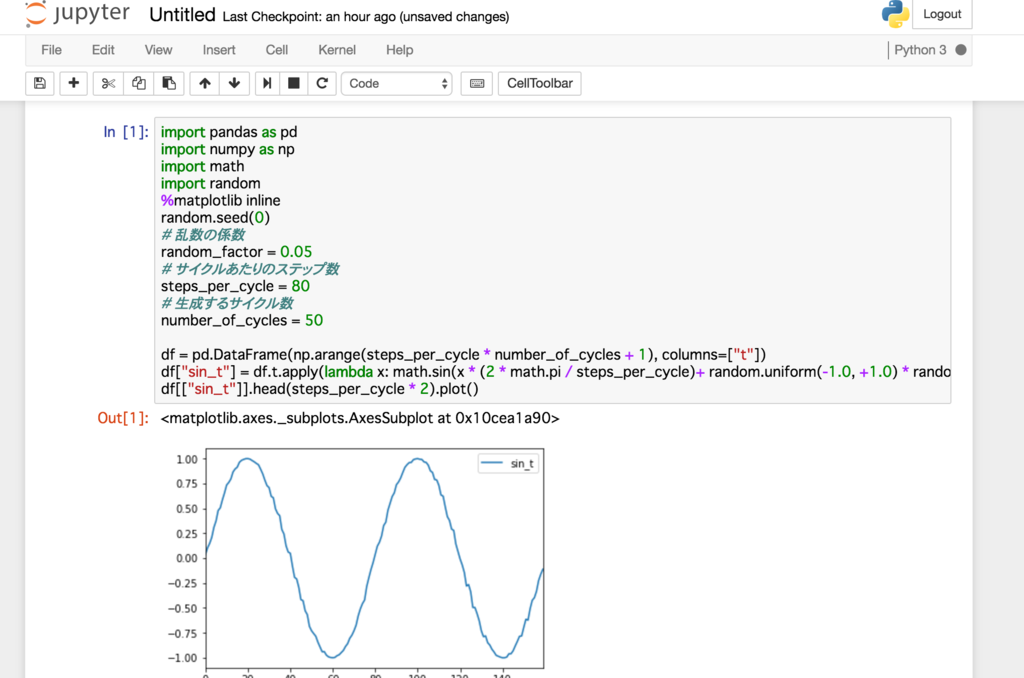Click the 'steps_per_cycle = 80' line

[x=235, y=286]
